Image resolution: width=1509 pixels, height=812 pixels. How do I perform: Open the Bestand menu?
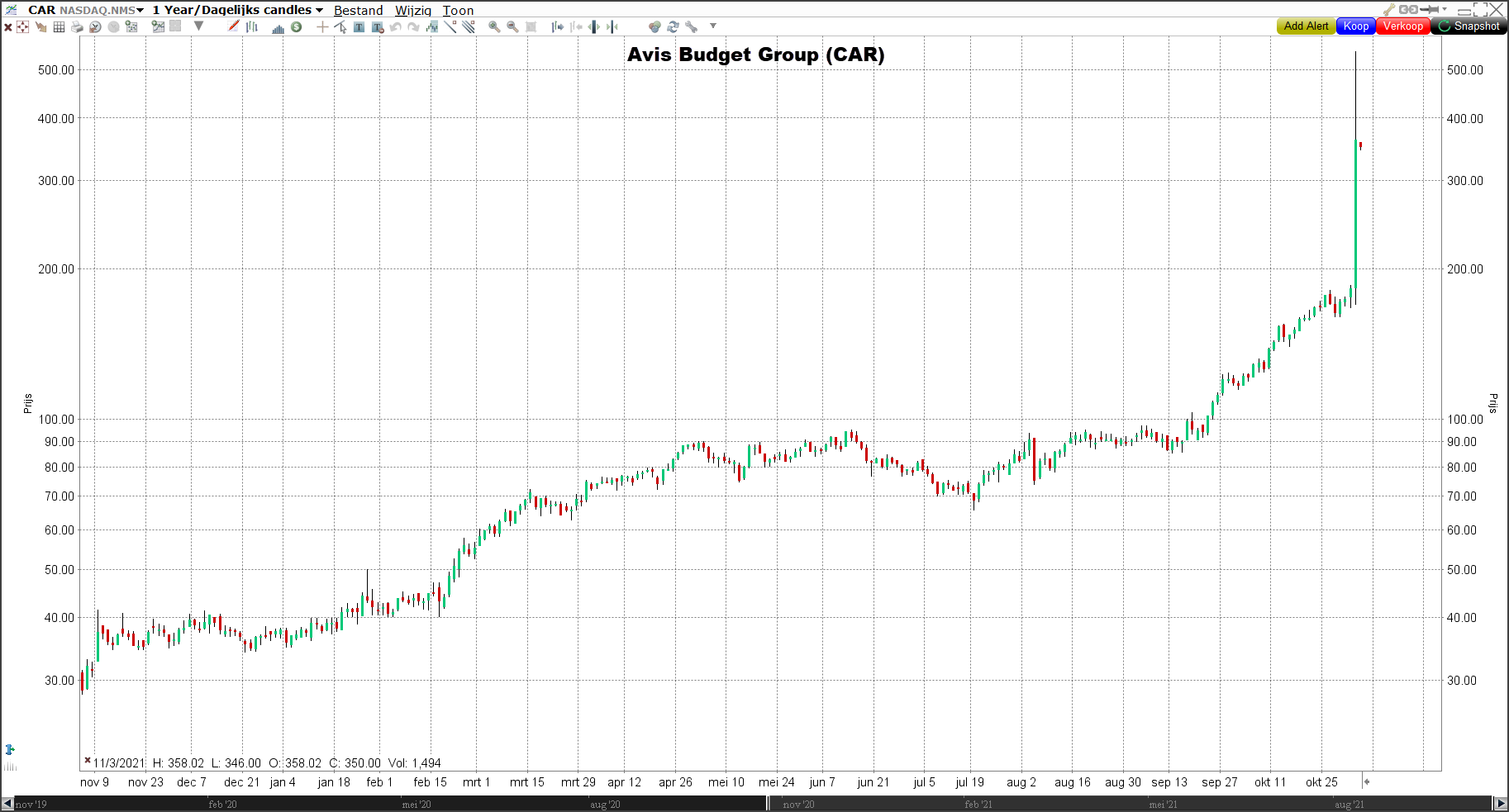coord(358,11)
